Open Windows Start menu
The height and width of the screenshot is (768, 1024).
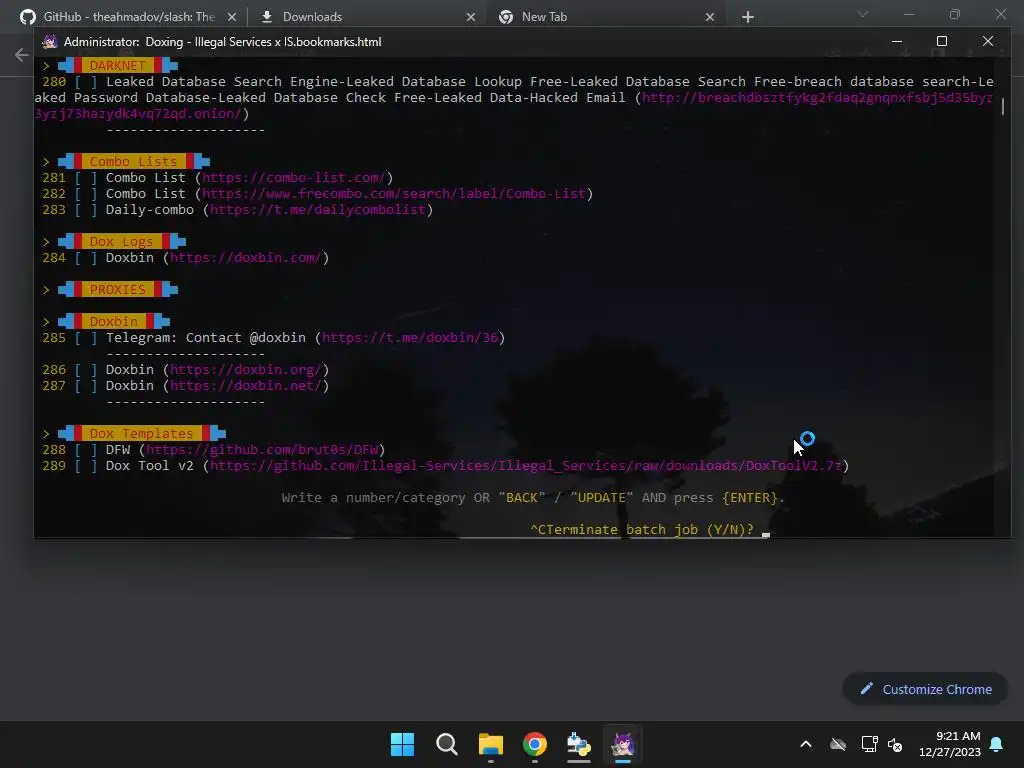pos(402,744)
